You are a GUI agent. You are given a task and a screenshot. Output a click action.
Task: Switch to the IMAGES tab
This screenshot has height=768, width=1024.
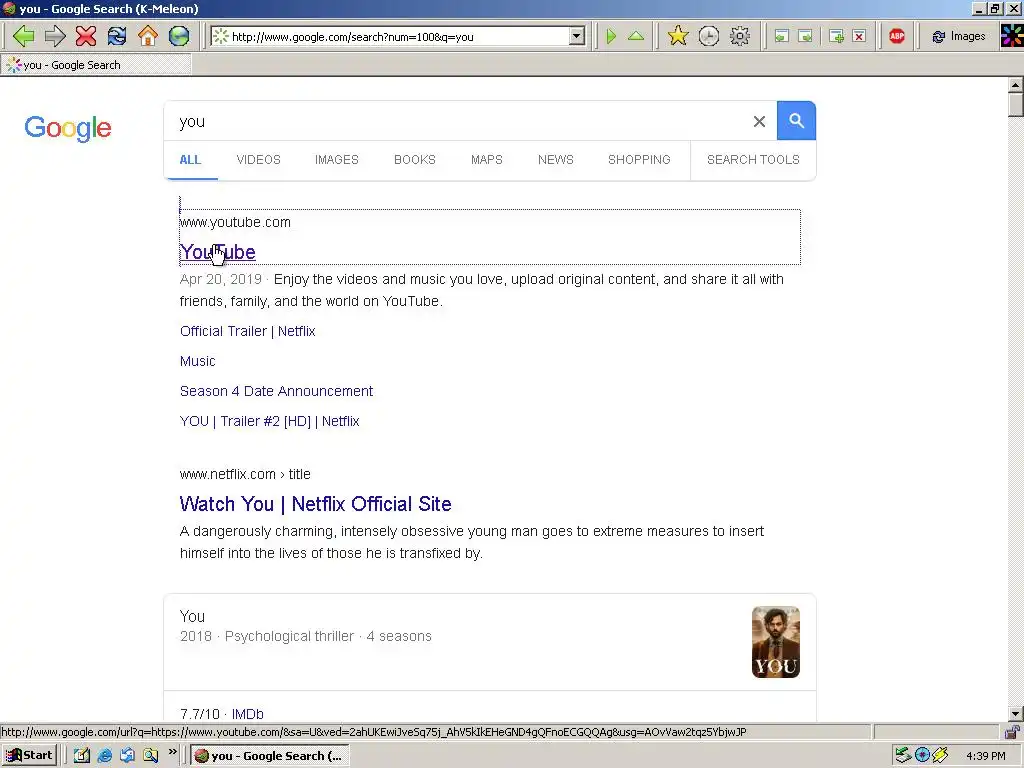coord(337,159)
